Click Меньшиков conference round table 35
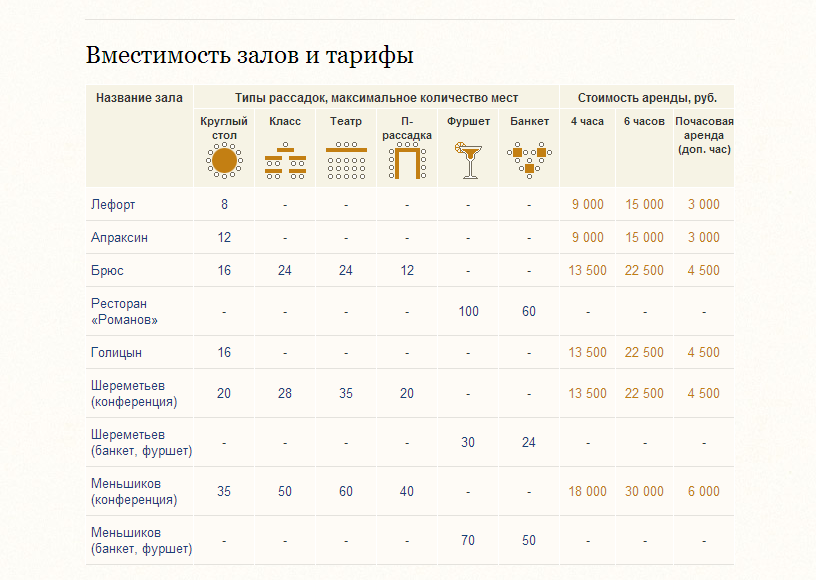This screenshot has width=816, height=580. click(224, 492)
